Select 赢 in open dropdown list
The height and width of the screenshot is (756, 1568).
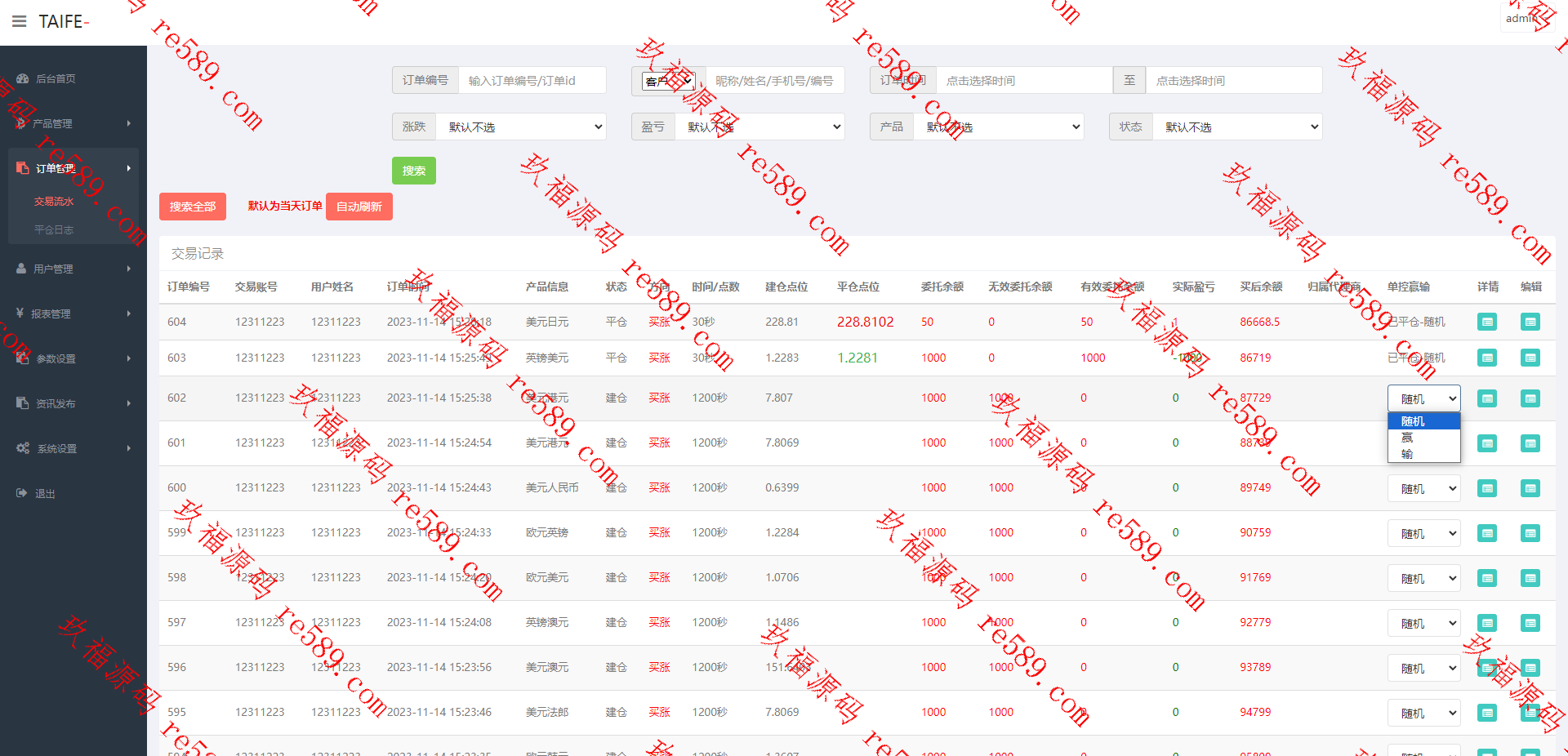click(x=1424, y=438)
